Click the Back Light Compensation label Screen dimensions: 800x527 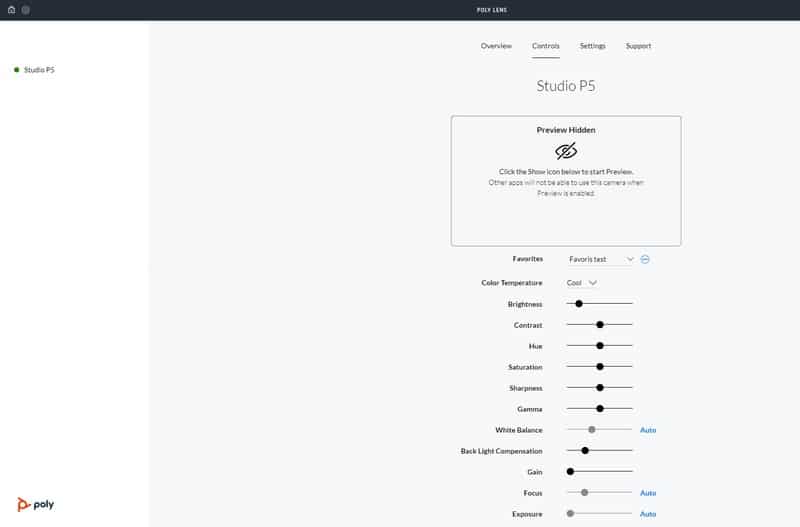click(502, 451)
